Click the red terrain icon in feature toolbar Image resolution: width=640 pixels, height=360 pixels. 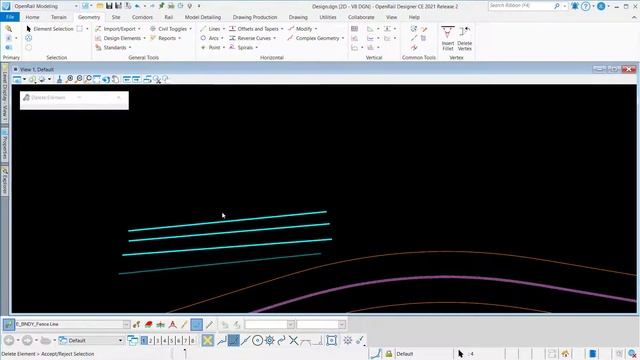[x=149, y=325]
